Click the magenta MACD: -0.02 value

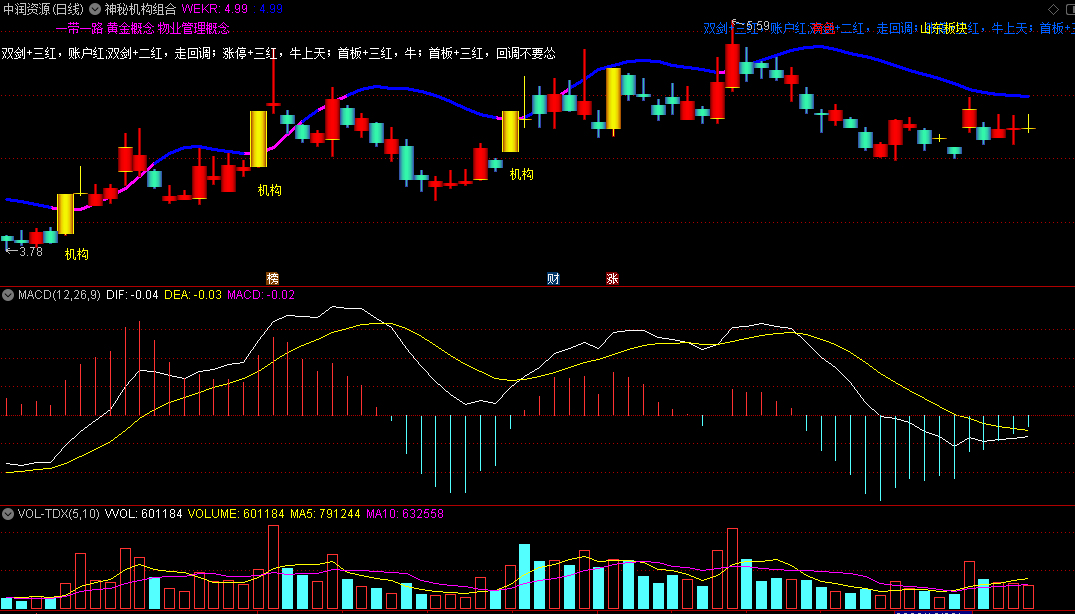(261, 295)
